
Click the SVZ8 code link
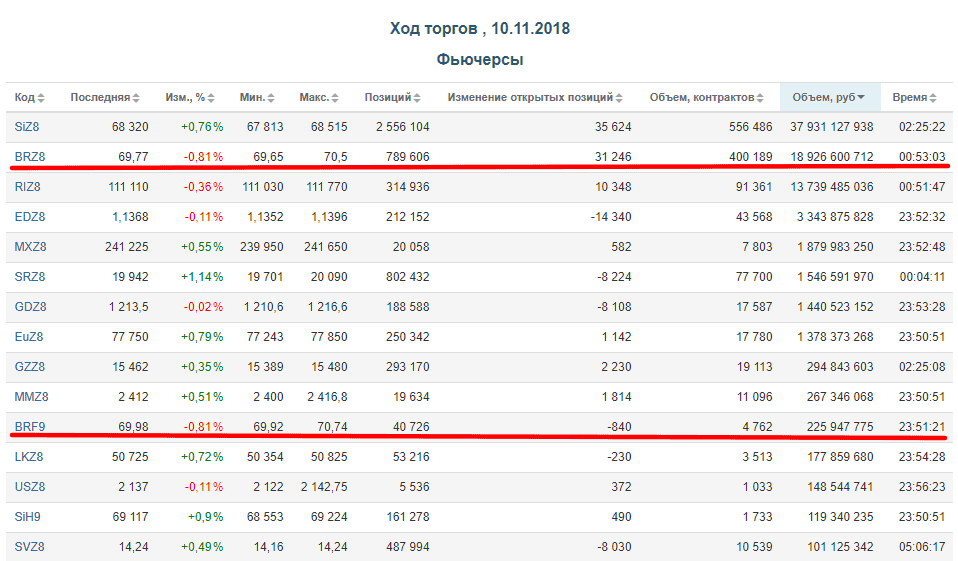coord(30,547)
